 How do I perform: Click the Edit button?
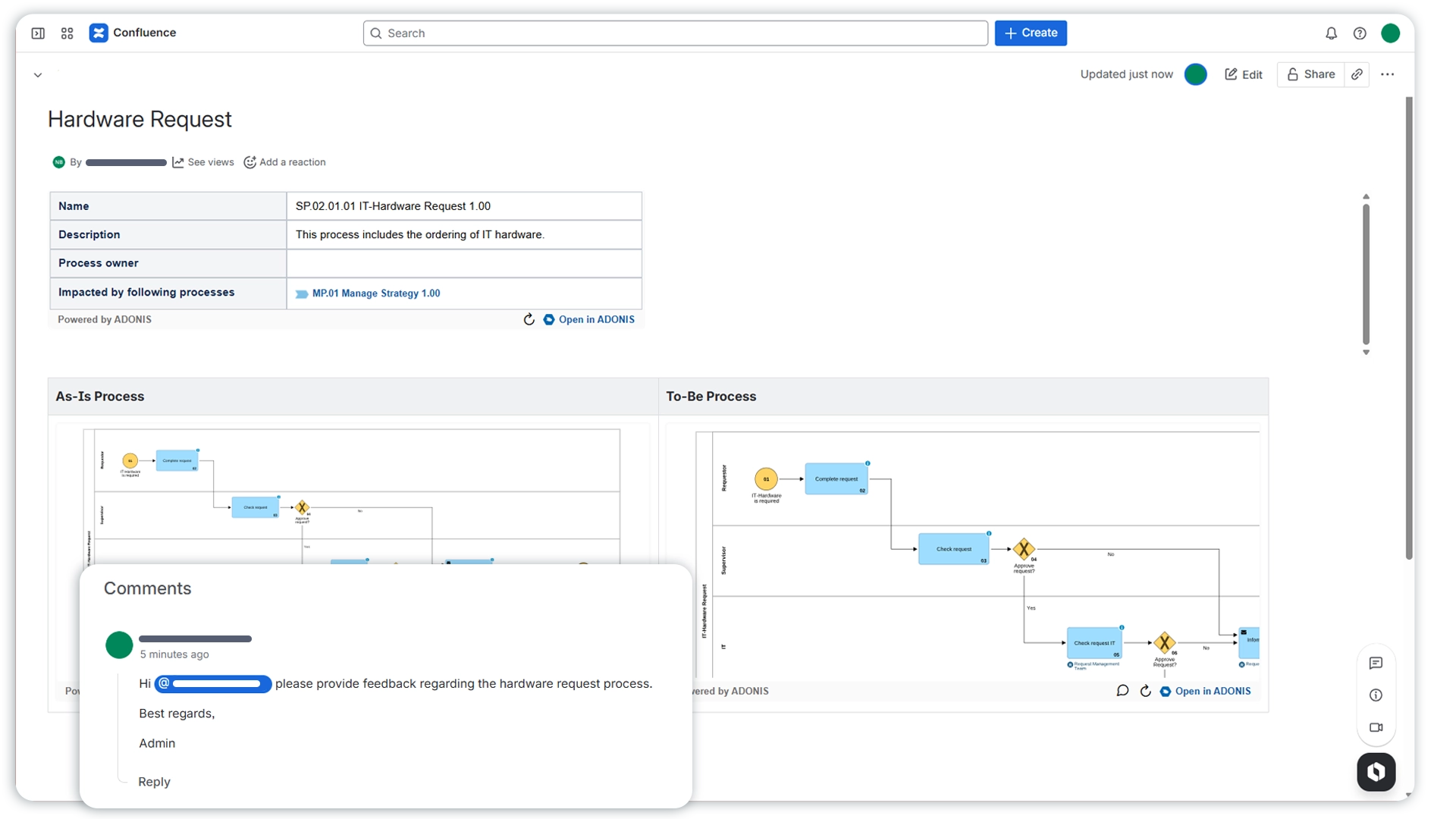coord(1243,74)
